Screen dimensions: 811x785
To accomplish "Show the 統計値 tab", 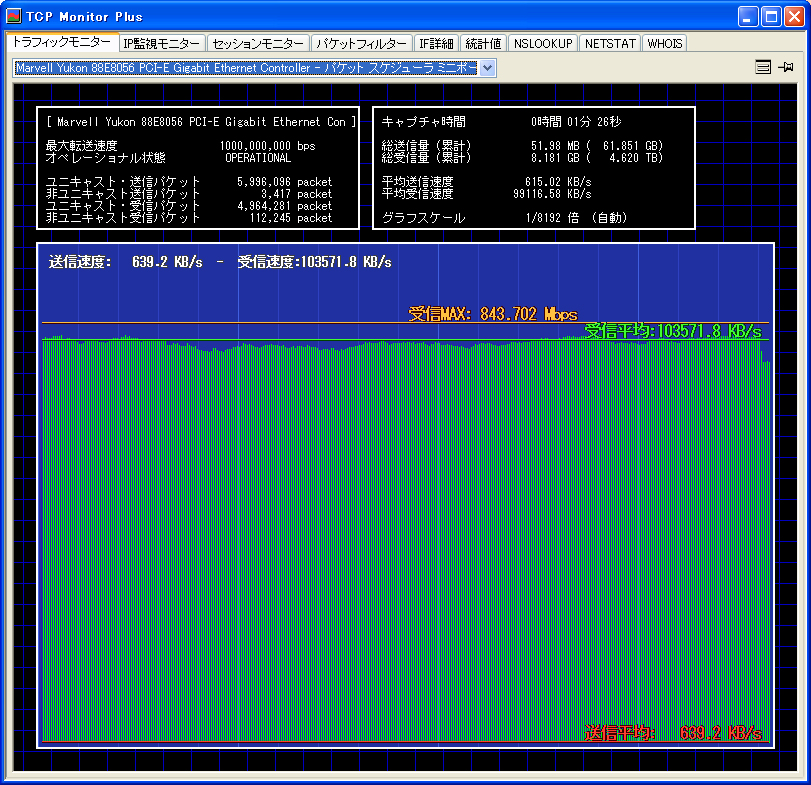I will click(x=483, y=44).
